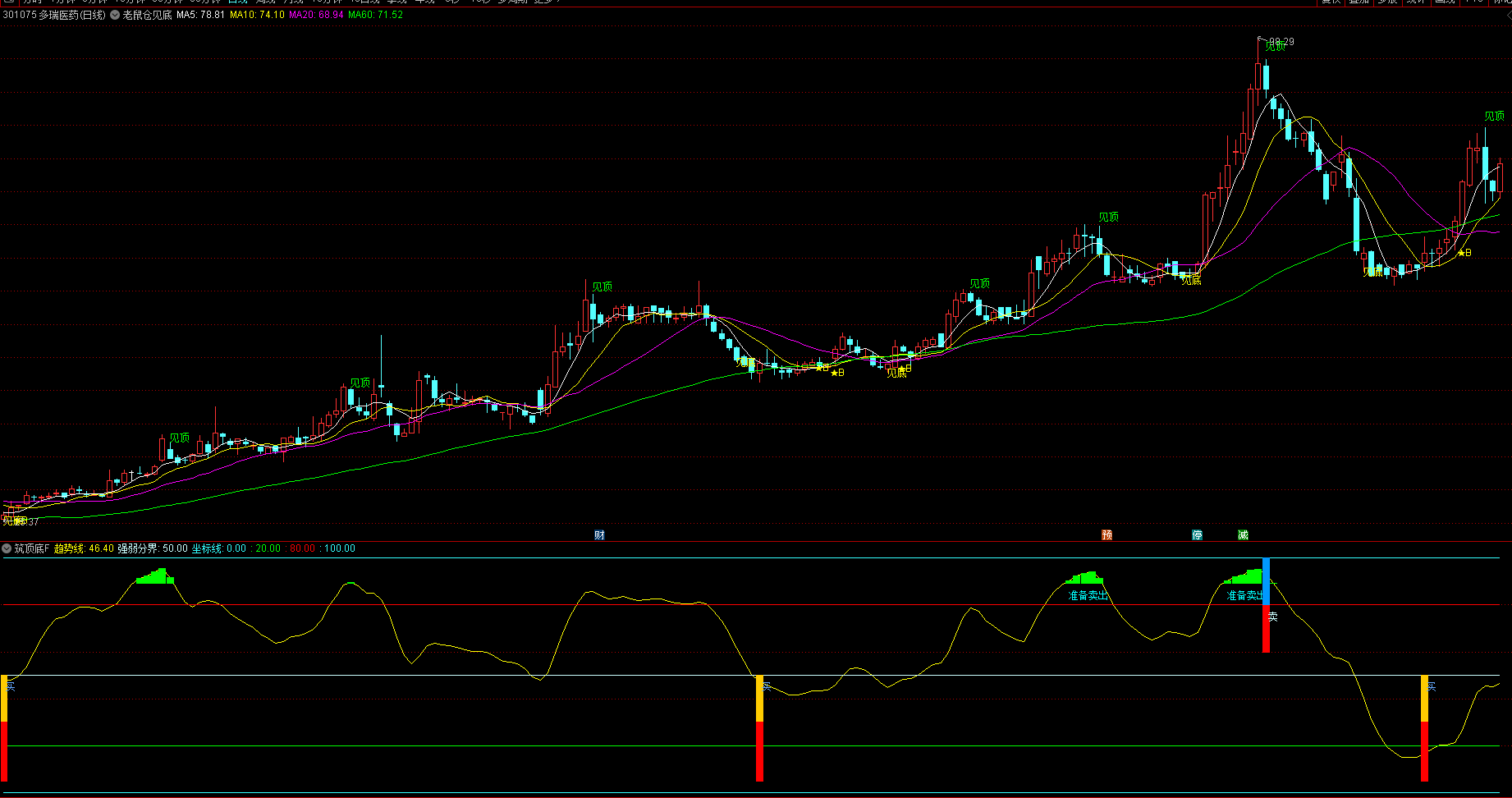Open the 筑顶底F indicator dropdown
The image size is (1512, 798).
(7, 548)
